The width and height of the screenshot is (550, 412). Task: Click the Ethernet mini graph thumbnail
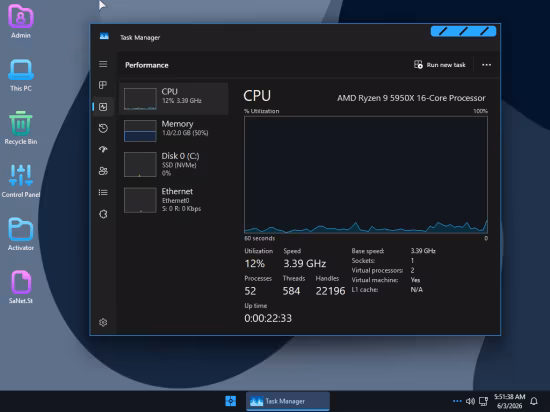click(x=140, y=200)
